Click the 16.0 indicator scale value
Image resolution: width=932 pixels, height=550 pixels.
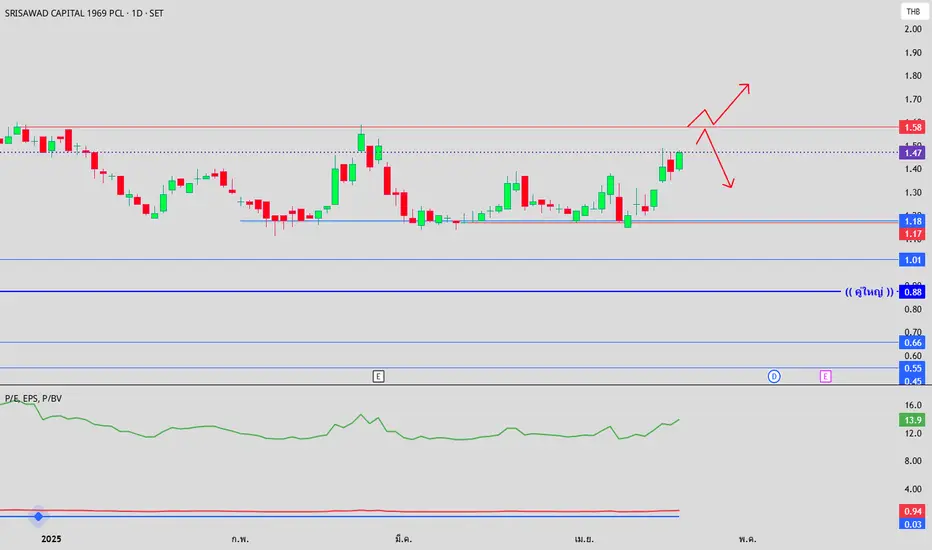point(913,406)
